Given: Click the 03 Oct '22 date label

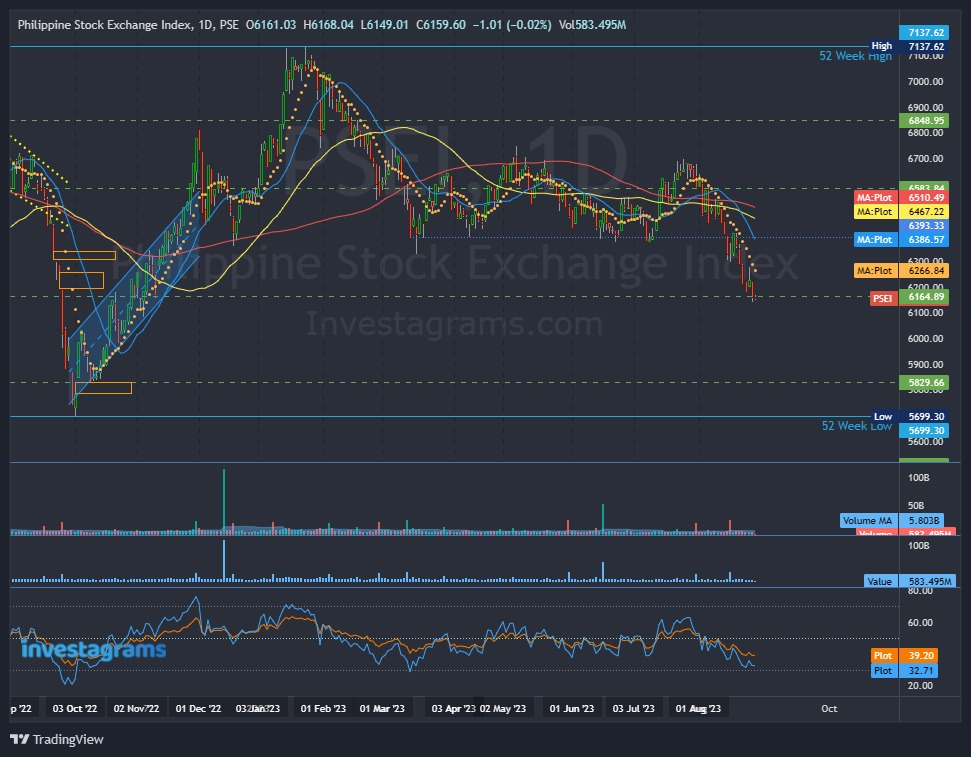Looking at the screenshot, I should coord(75,708).
